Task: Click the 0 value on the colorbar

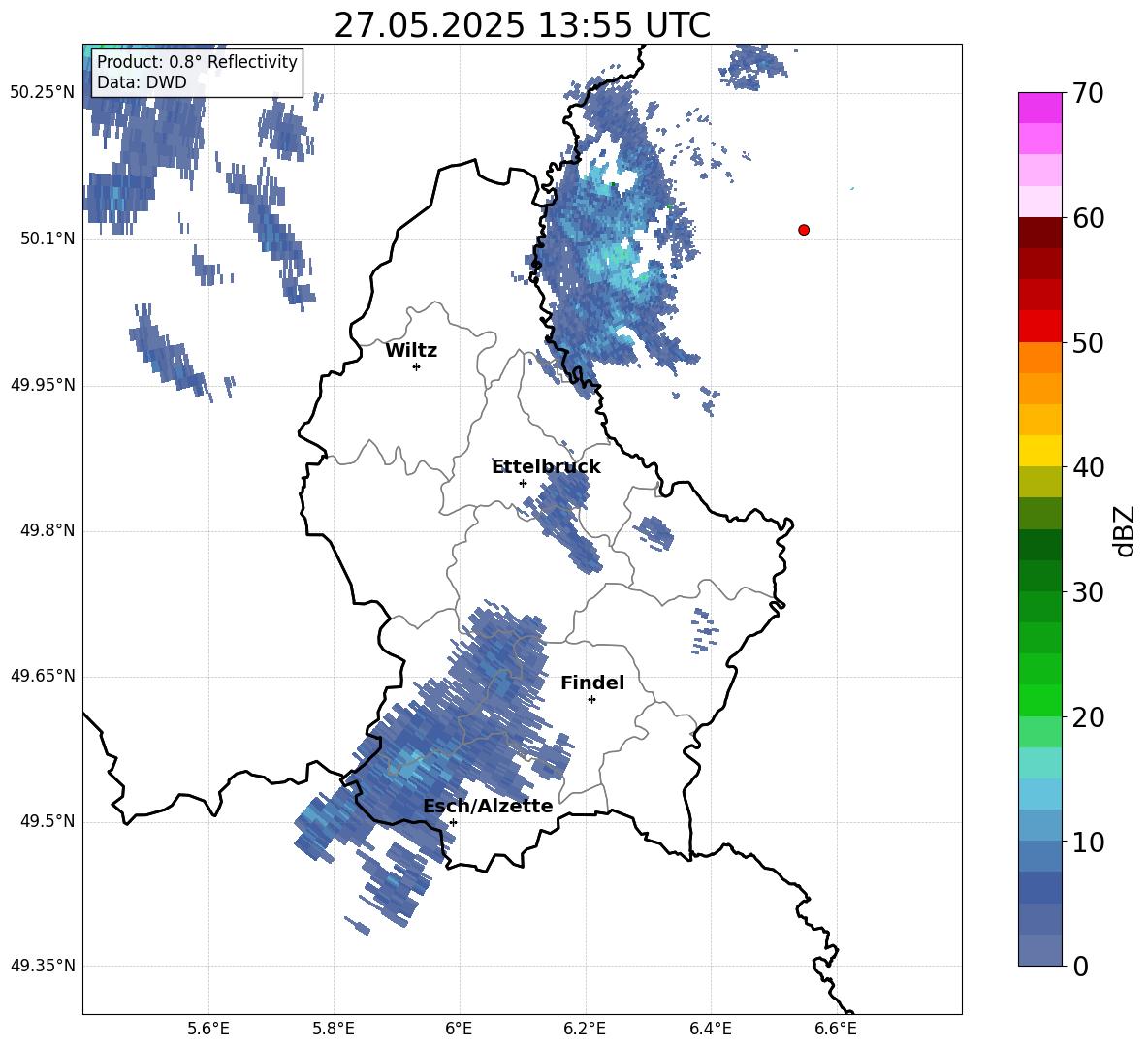Action: 1080,966
